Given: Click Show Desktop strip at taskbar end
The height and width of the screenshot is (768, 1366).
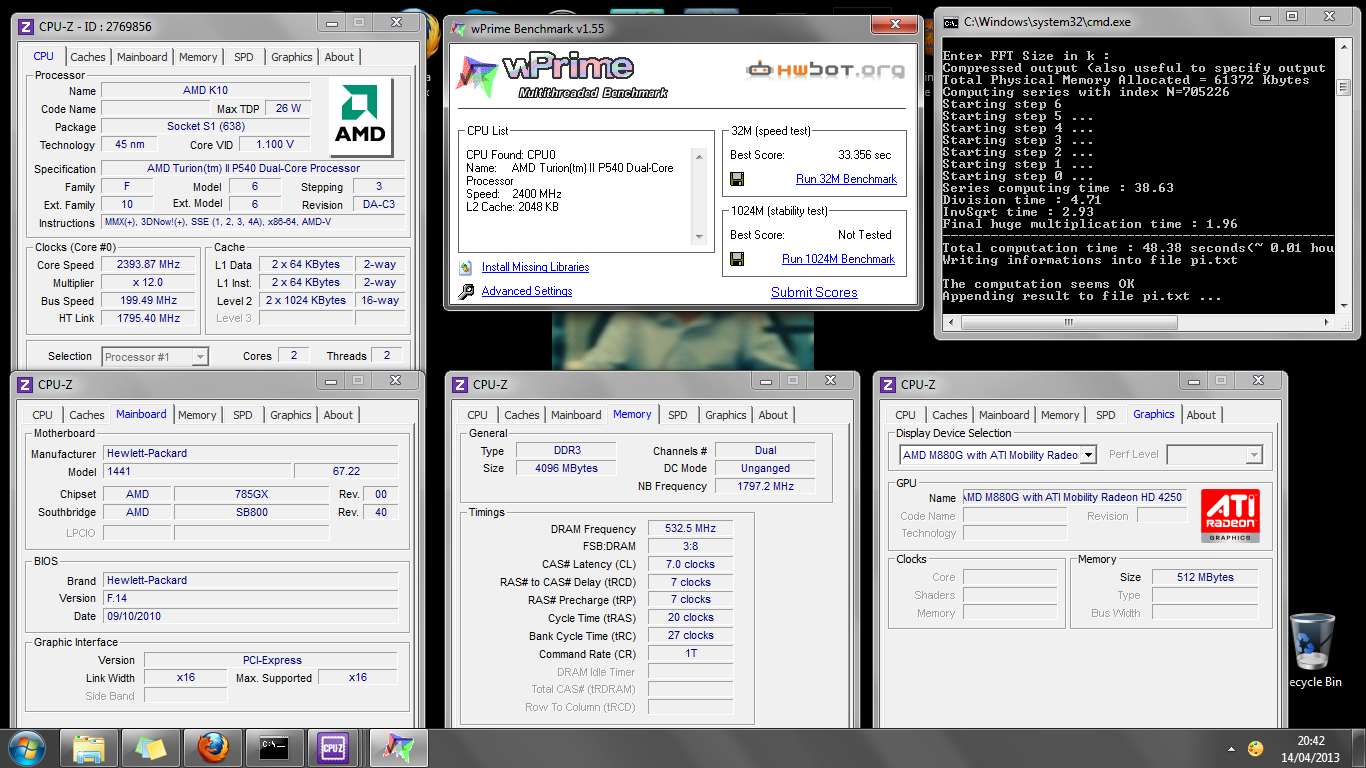Looking at the screenshot, I should click(1359, 748).
